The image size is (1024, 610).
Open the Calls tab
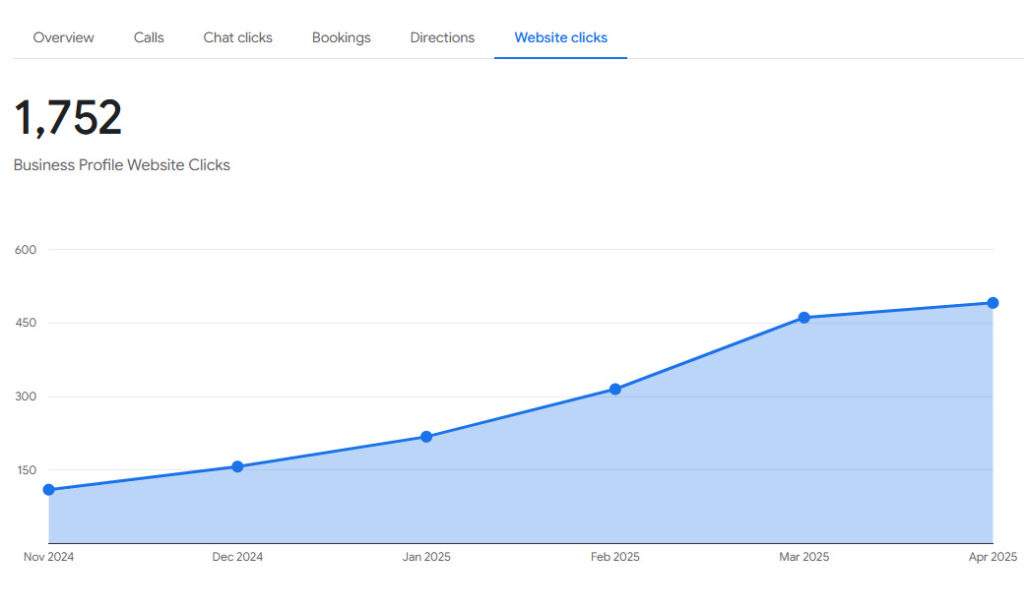coord(149,38)
